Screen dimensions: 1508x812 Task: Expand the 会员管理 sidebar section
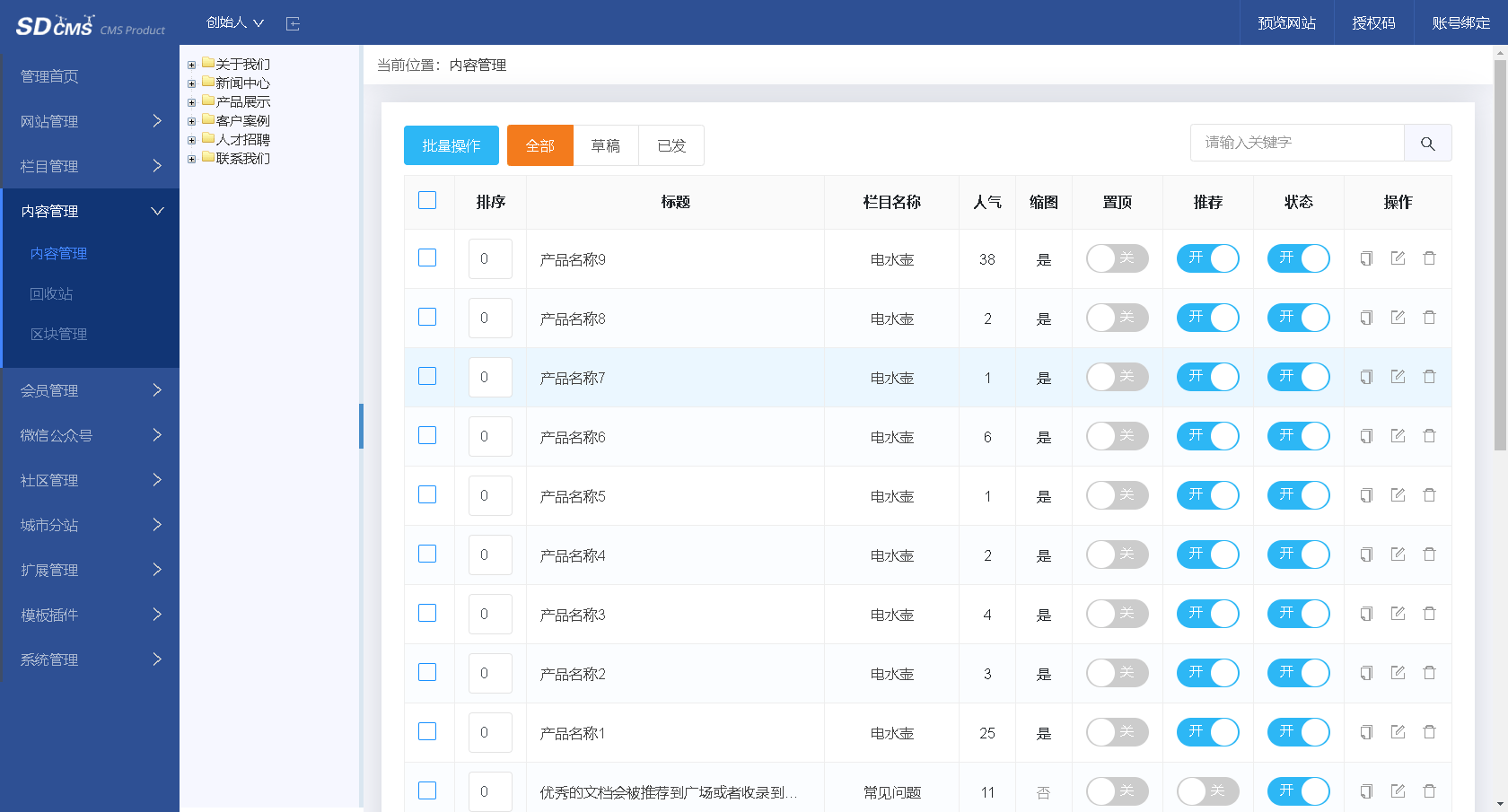pyautogui.click(x=90, y=390)
